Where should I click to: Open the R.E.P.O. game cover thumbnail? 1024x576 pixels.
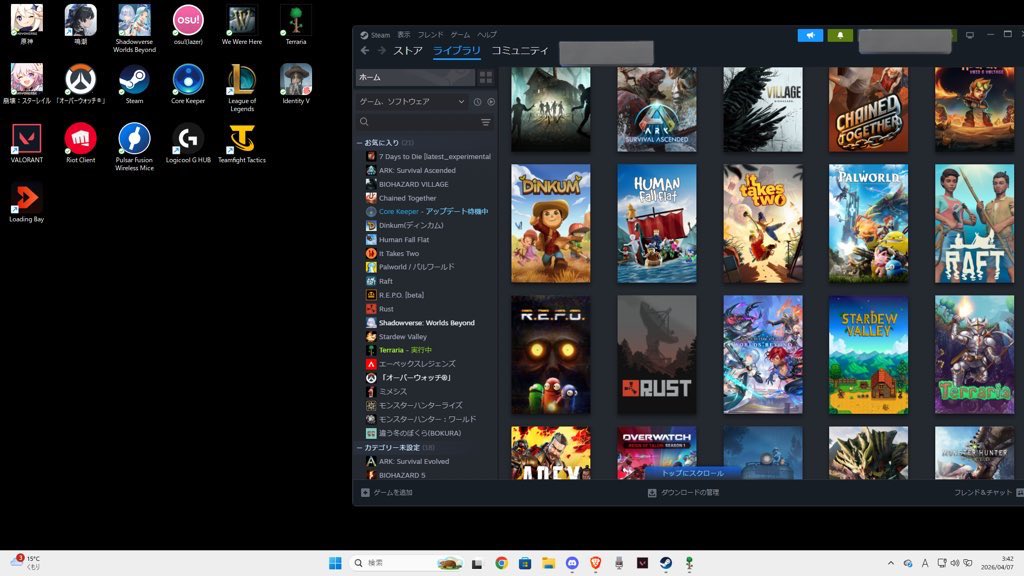tap(551, 355)
